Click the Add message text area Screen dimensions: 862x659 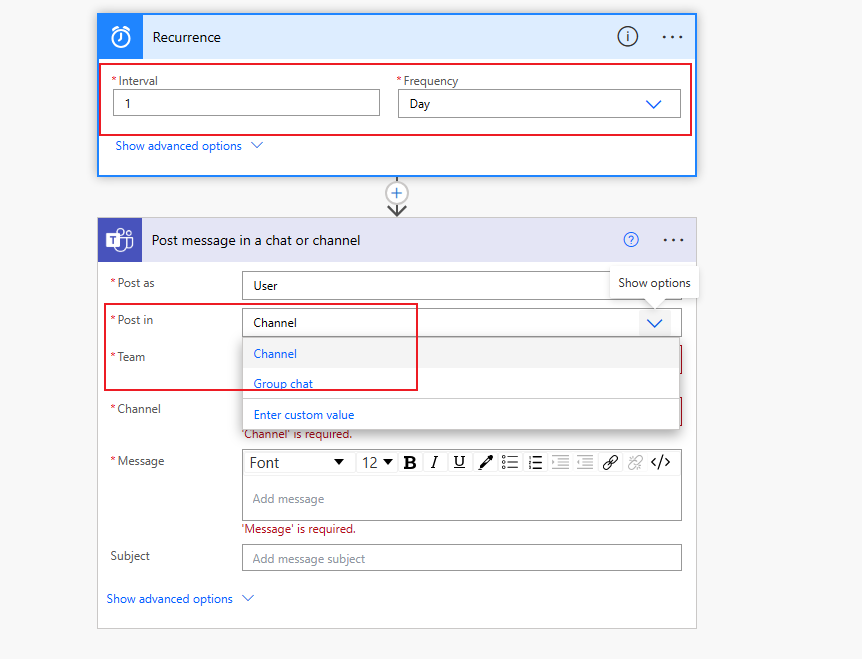pyautogui.click(x=462, y=499)
